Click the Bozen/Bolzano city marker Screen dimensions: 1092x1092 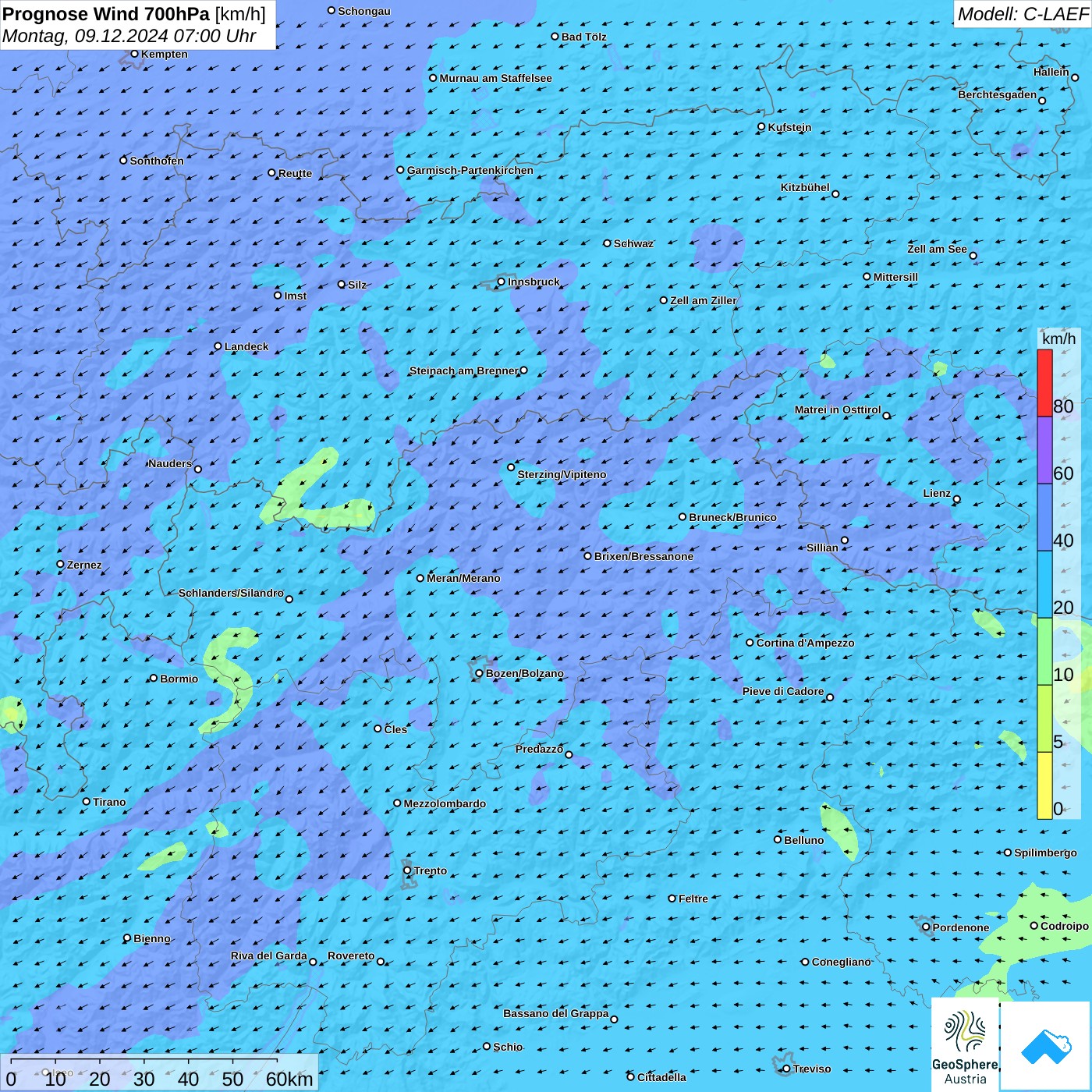point(480,673)
